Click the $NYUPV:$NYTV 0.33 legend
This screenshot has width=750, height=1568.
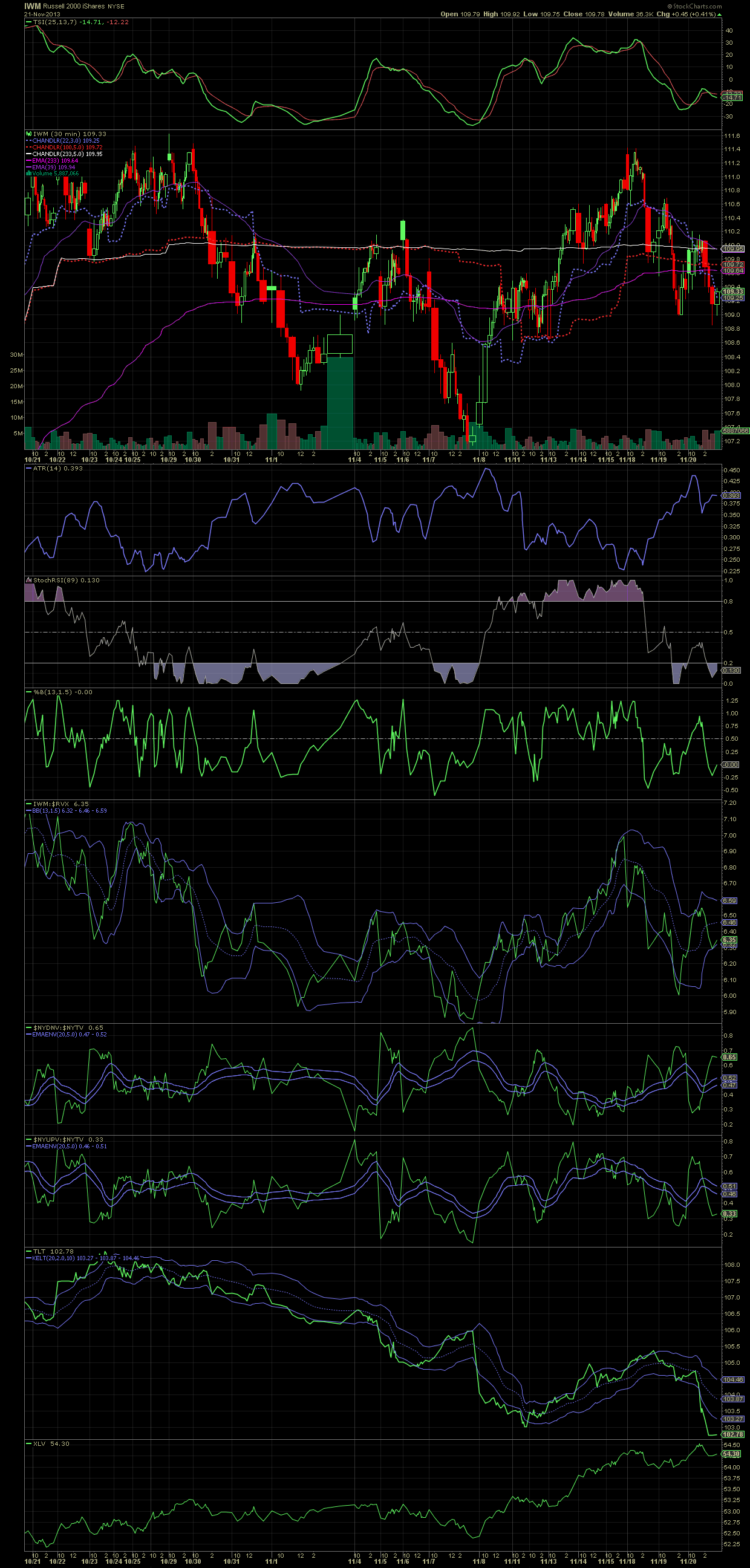pos(65,1139)
